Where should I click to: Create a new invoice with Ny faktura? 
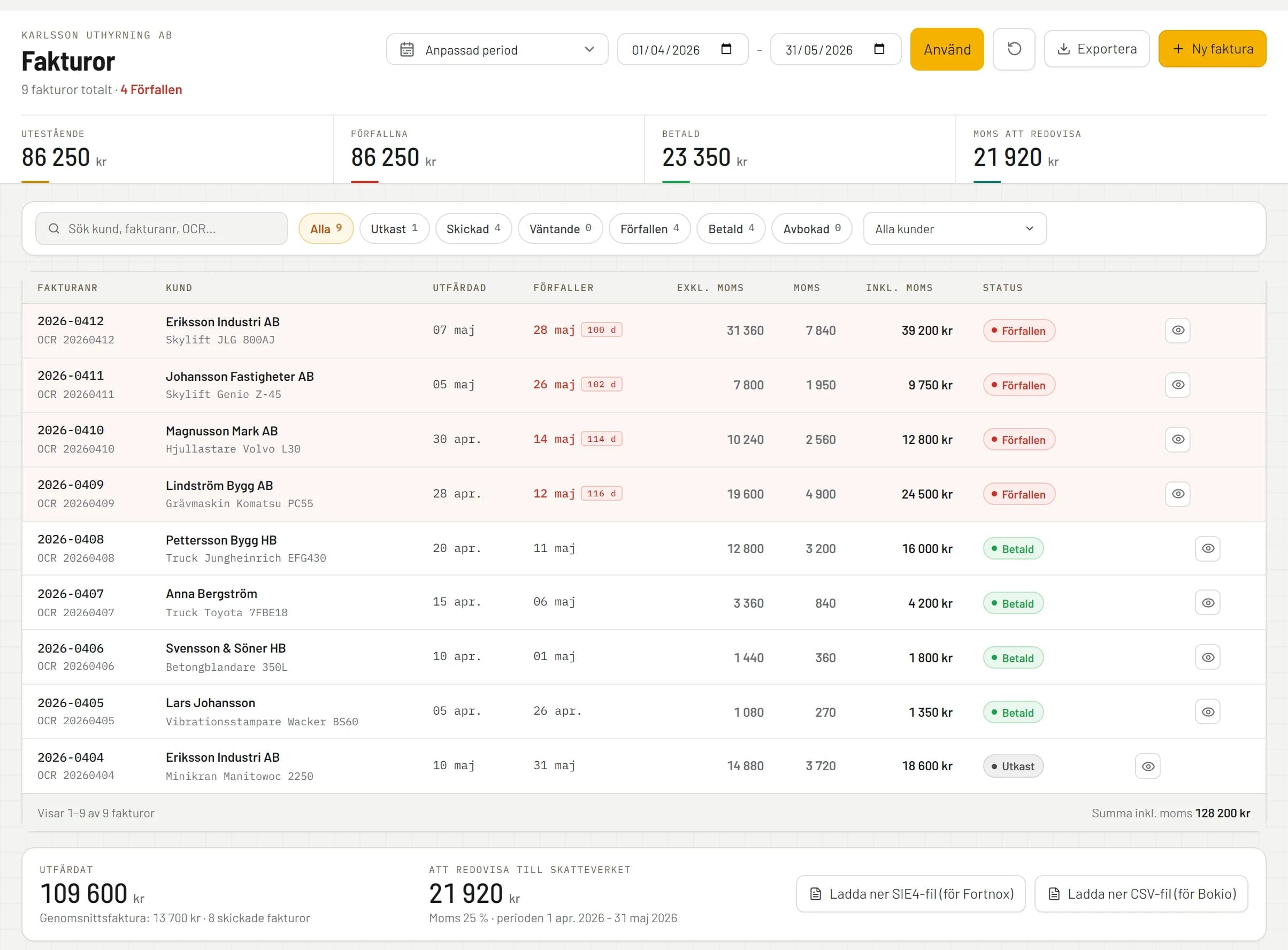point(1212,49)
